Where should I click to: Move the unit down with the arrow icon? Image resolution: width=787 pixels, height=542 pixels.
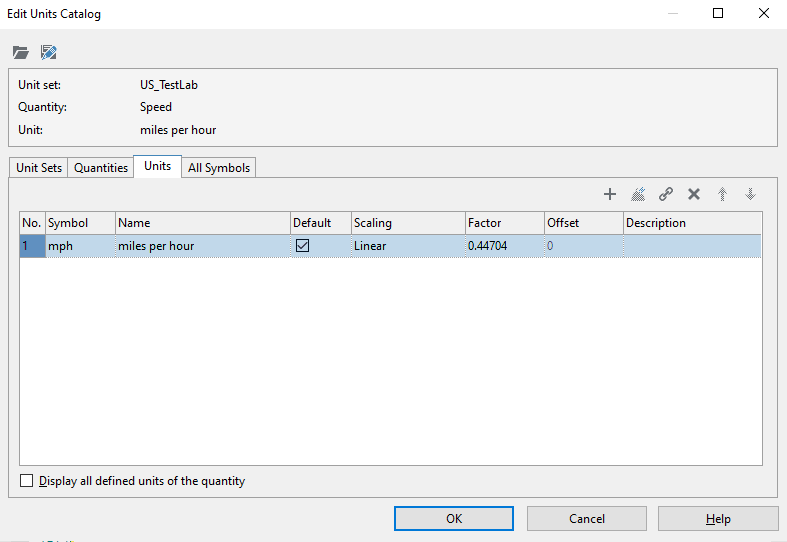coord(750,194)
